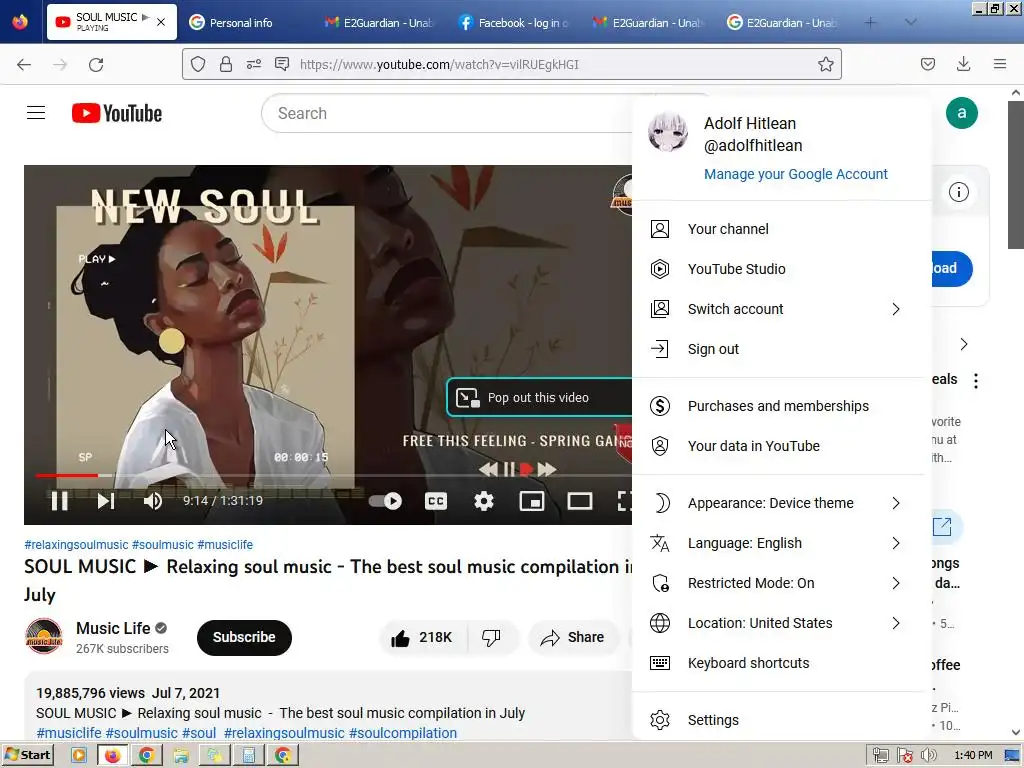Click the external link icon in the sidebar

pos(942,526)
